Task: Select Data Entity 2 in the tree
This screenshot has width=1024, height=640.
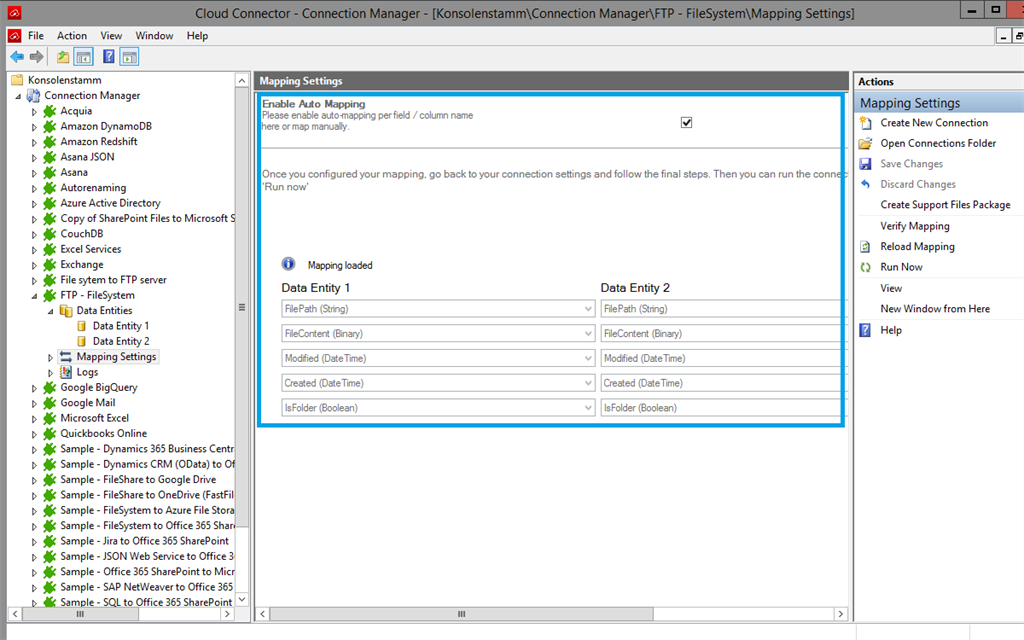Action: point(120,341)
